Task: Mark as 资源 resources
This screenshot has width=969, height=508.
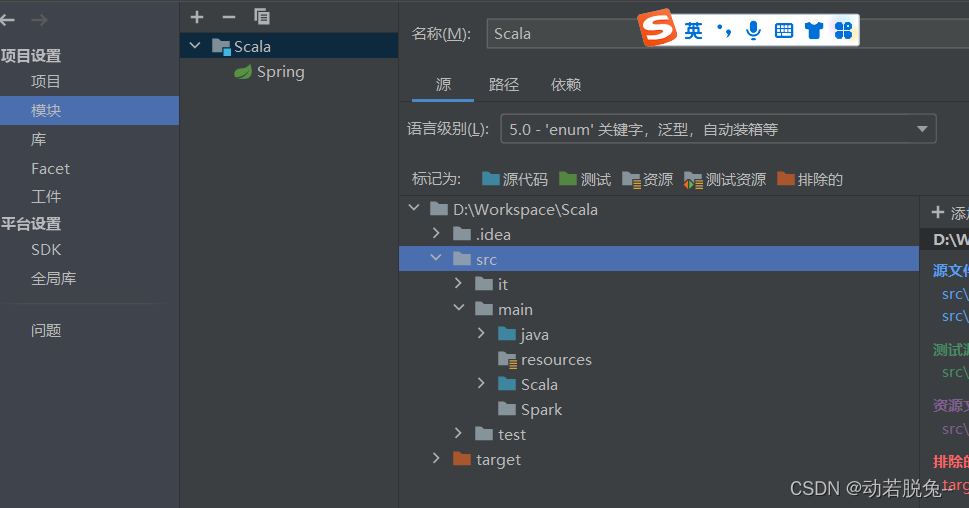Action: [648, 179]
